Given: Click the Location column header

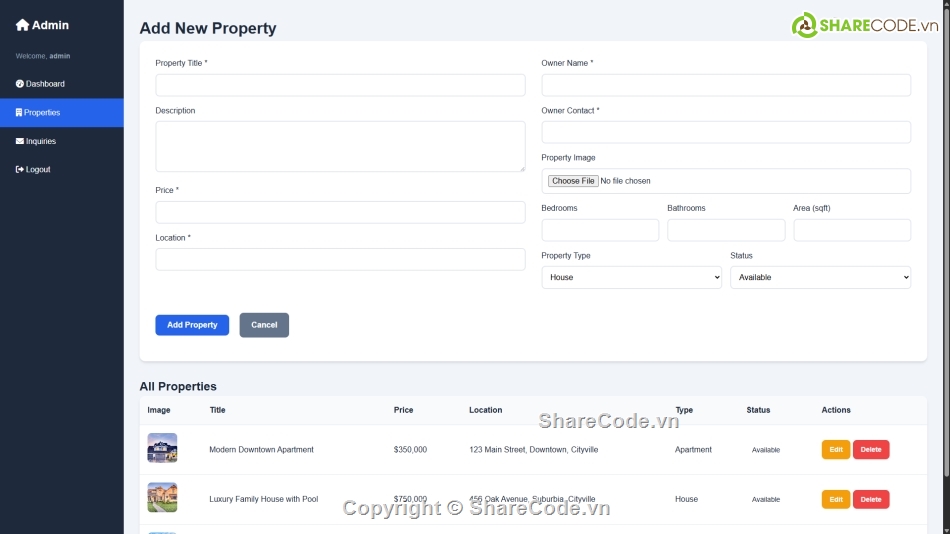Looking at the screenshot, I should [485, 410].
